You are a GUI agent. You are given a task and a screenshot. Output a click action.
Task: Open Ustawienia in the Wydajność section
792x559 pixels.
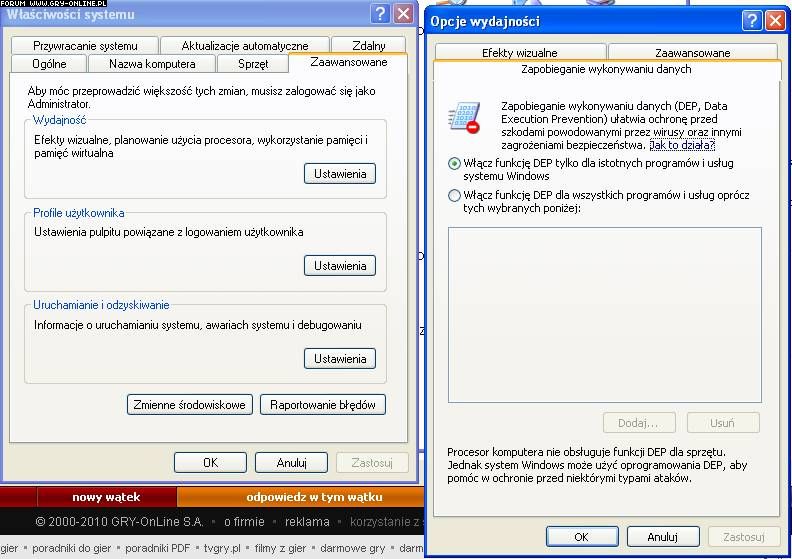(x=339, y=174)
